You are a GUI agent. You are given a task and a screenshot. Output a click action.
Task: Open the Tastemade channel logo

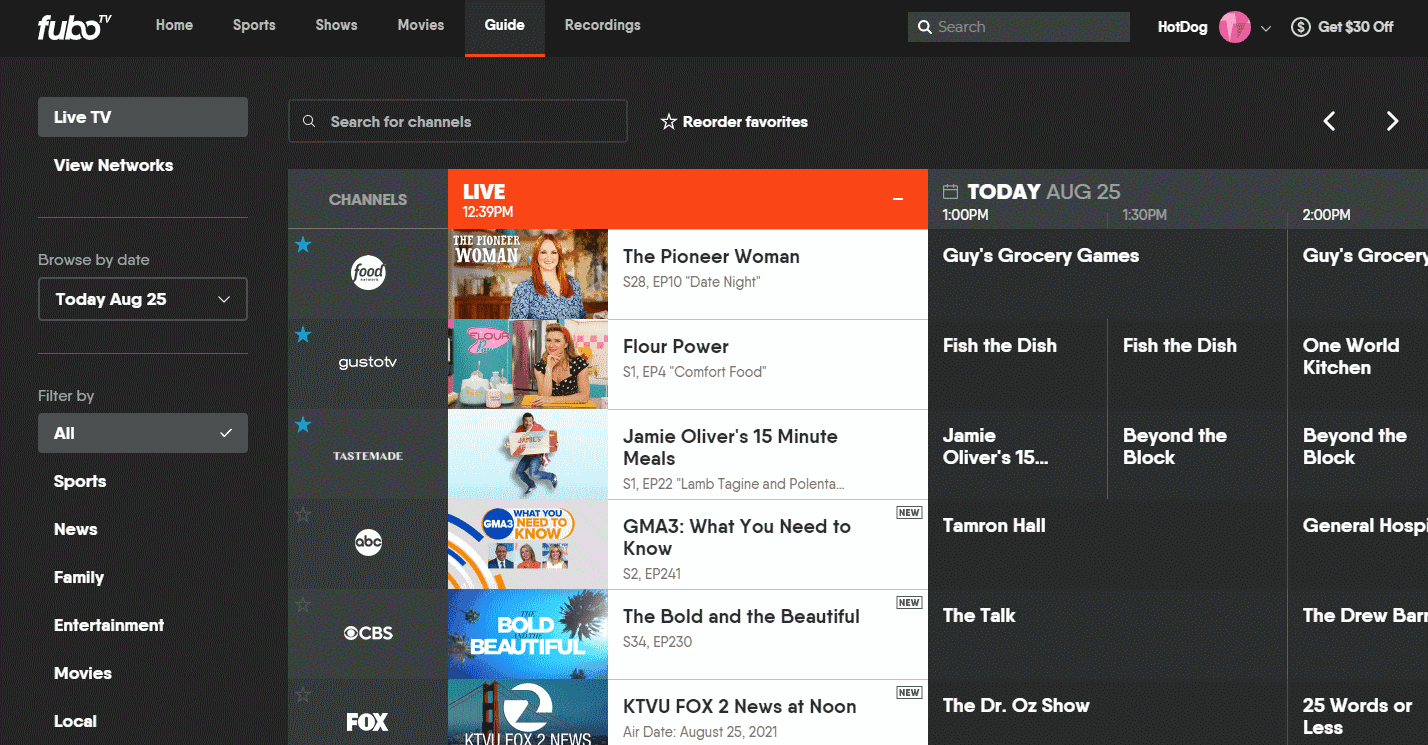[368, 455]
